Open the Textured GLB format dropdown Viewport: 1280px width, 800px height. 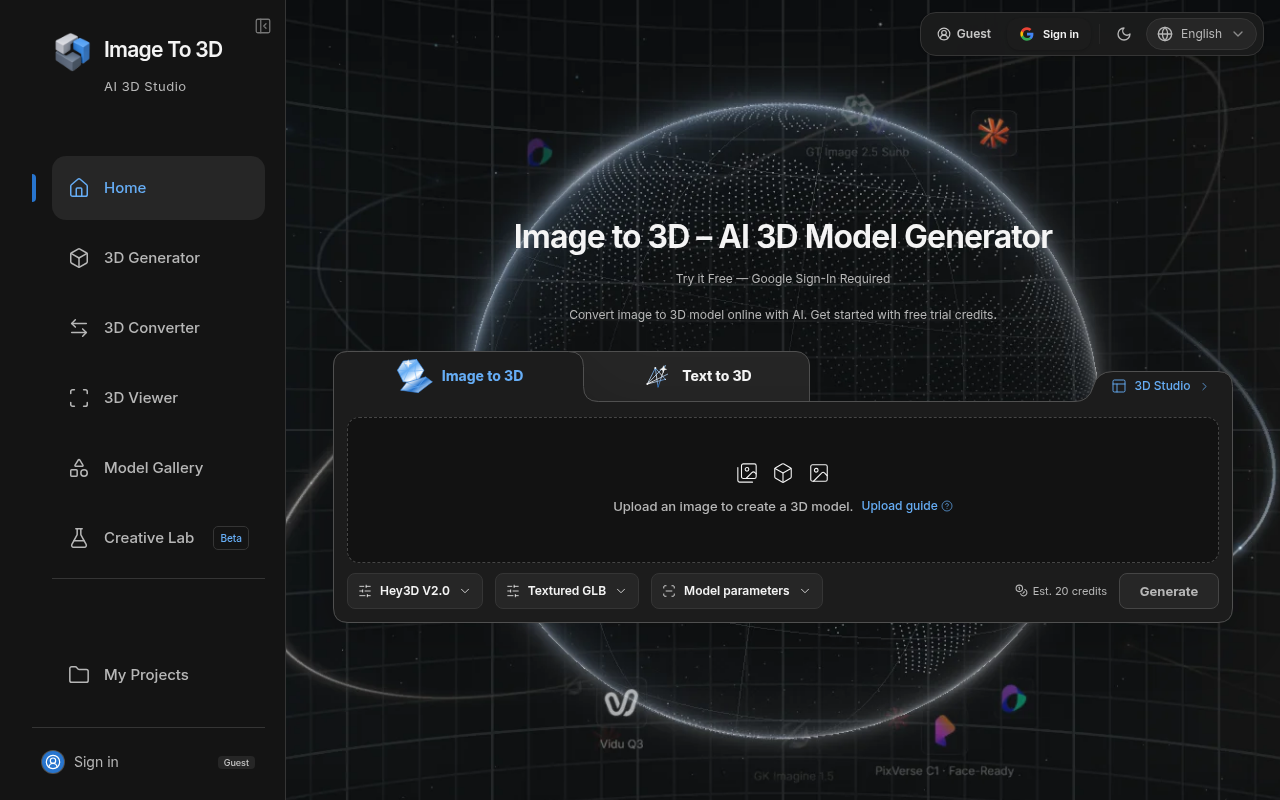[x=566, y=591]
